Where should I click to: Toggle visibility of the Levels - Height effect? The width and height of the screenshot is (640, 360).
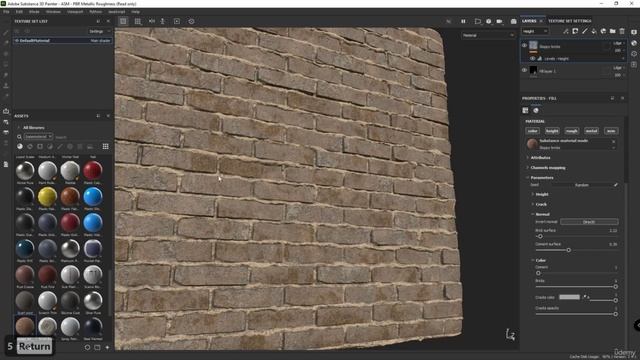pos(532,58)
